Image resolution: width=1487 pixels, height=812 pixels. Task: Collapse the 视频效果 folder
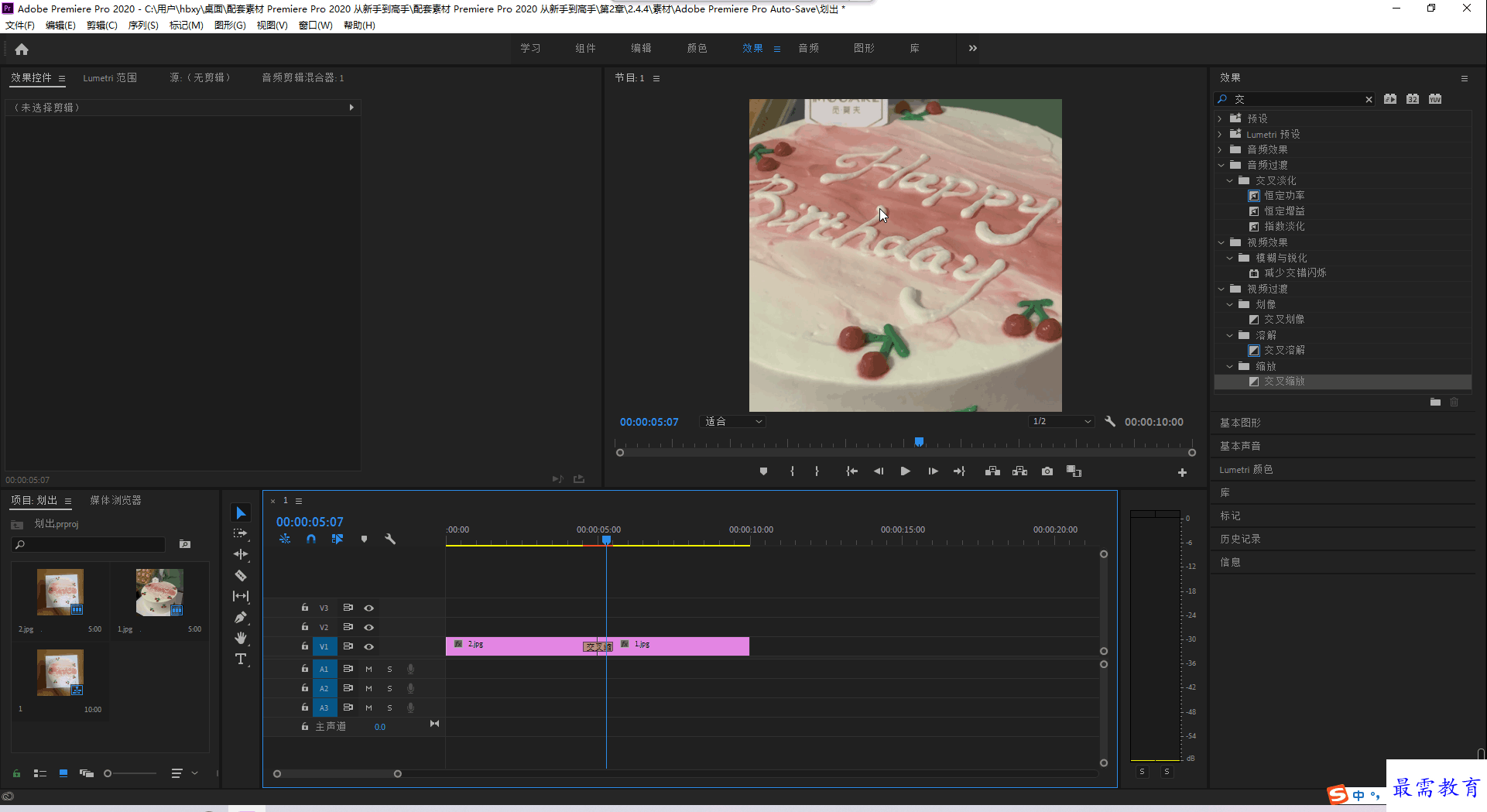[1221, 242]
